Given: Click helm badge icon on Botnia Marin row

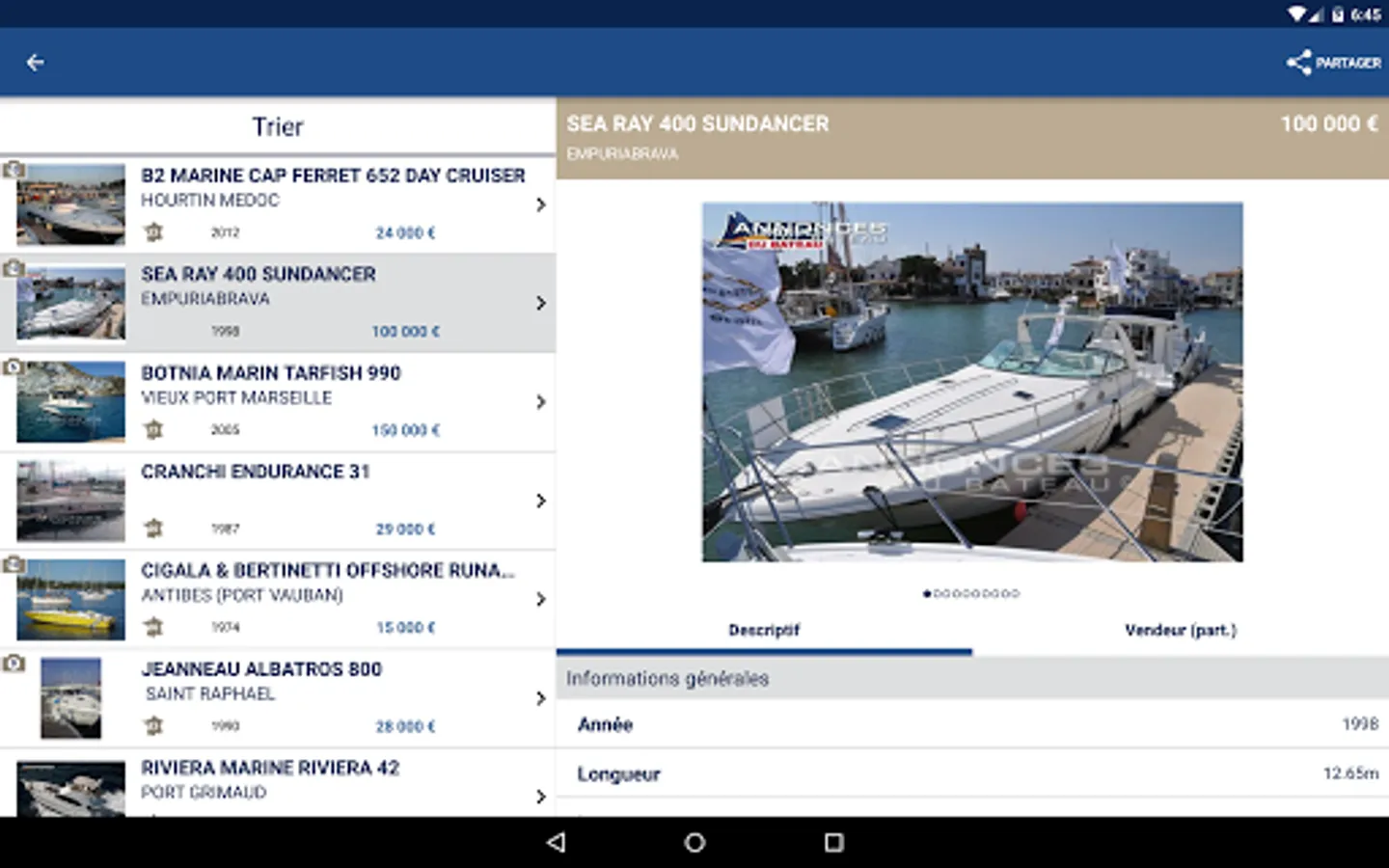Looking at the screenshot, I should click(x=153, y=430).
